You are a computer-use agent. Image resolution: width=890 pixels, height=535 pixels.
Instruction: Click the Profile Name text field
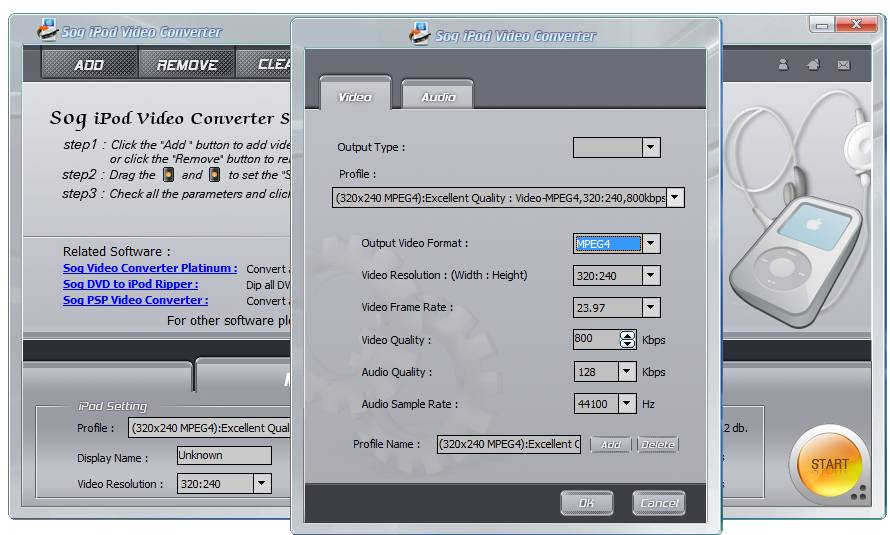pos(509,444)
